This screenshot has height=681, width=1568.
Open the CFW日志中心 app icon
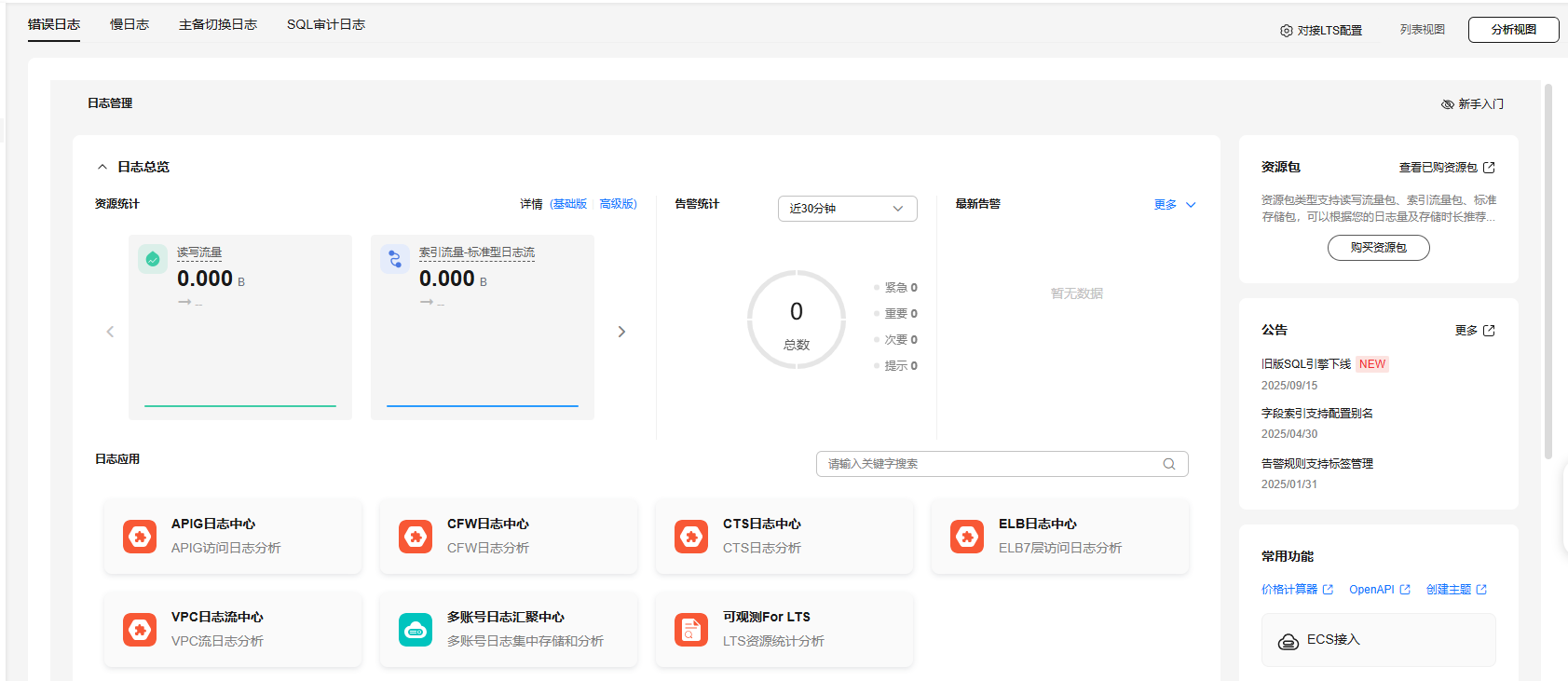click(x=416, y=537)
